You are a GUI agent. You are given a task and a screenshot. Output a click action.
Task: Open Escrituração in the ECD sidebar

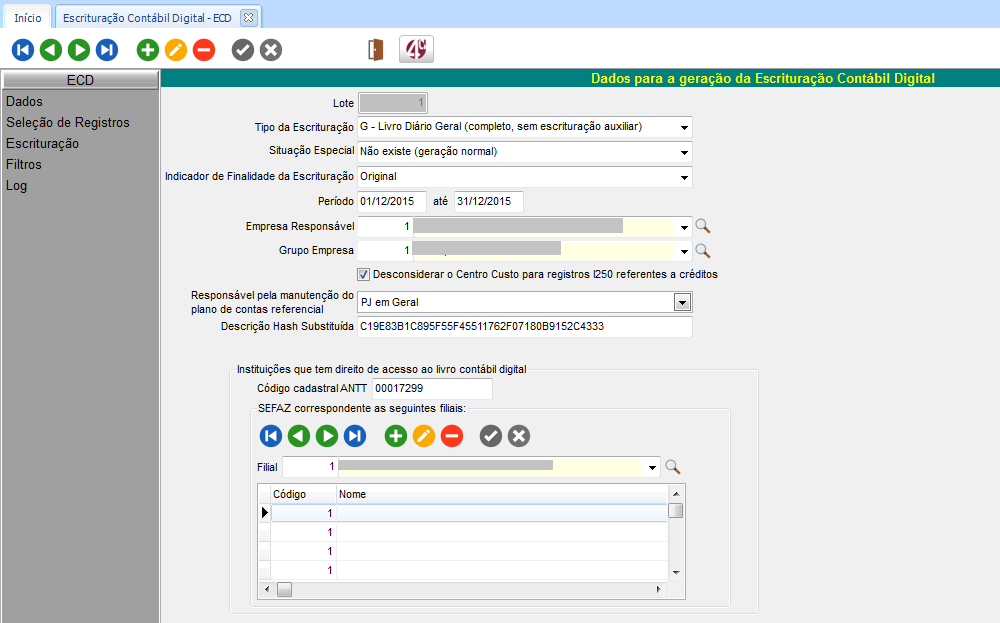point(43,143)
